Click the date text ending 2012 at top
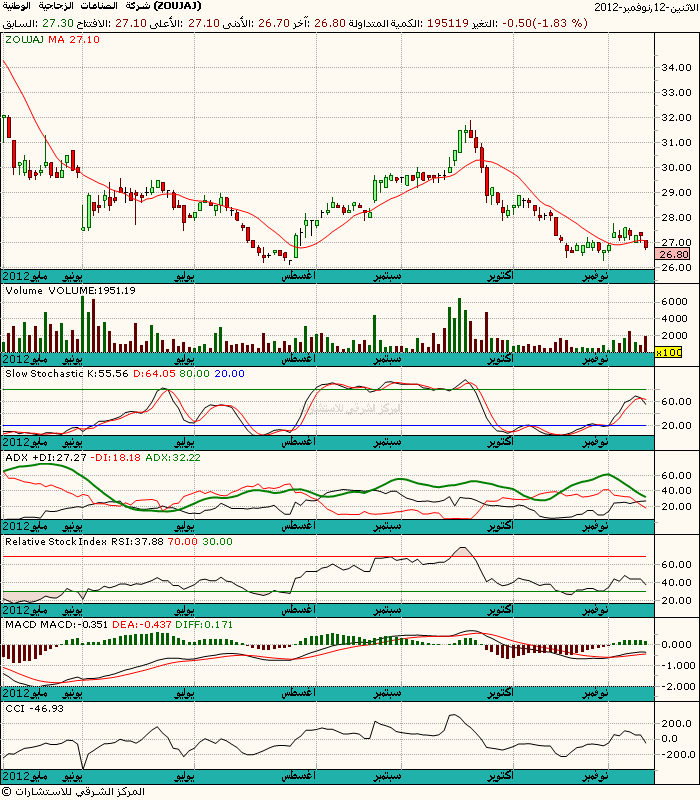 pyautogui.click(x=646, y=7)
